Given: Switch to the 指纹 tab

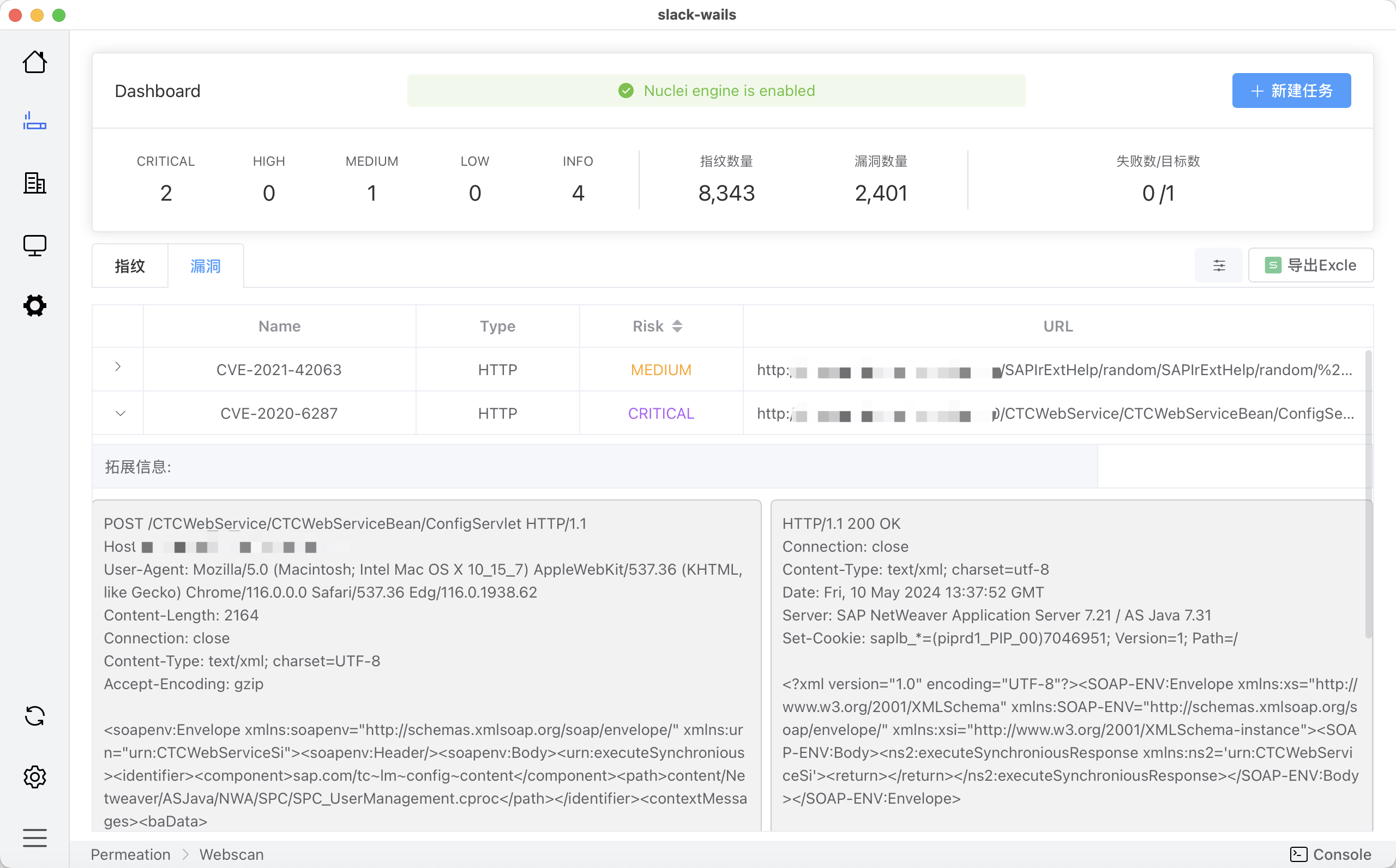Looking at the screenshot, I should (x=130, y=266).
